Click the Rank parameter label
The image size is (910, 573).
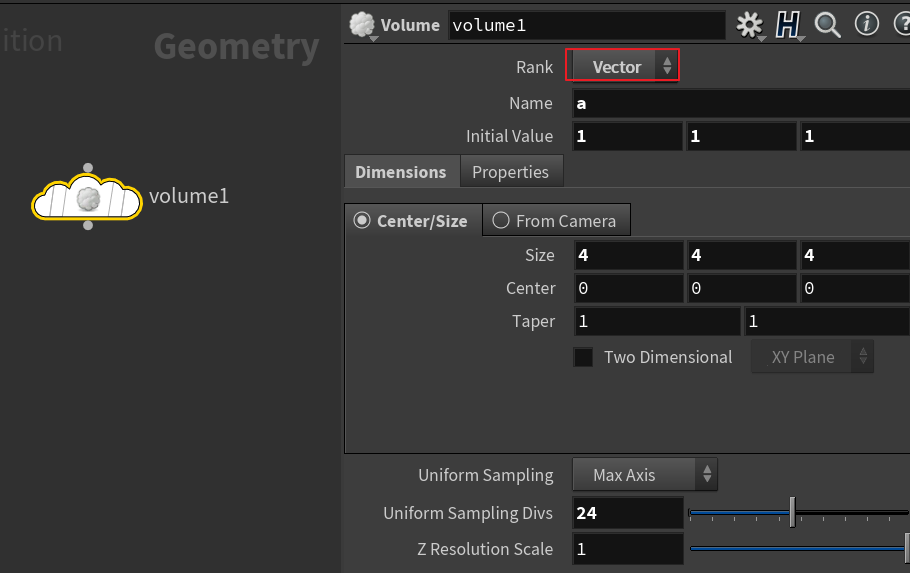click(535, 67)
